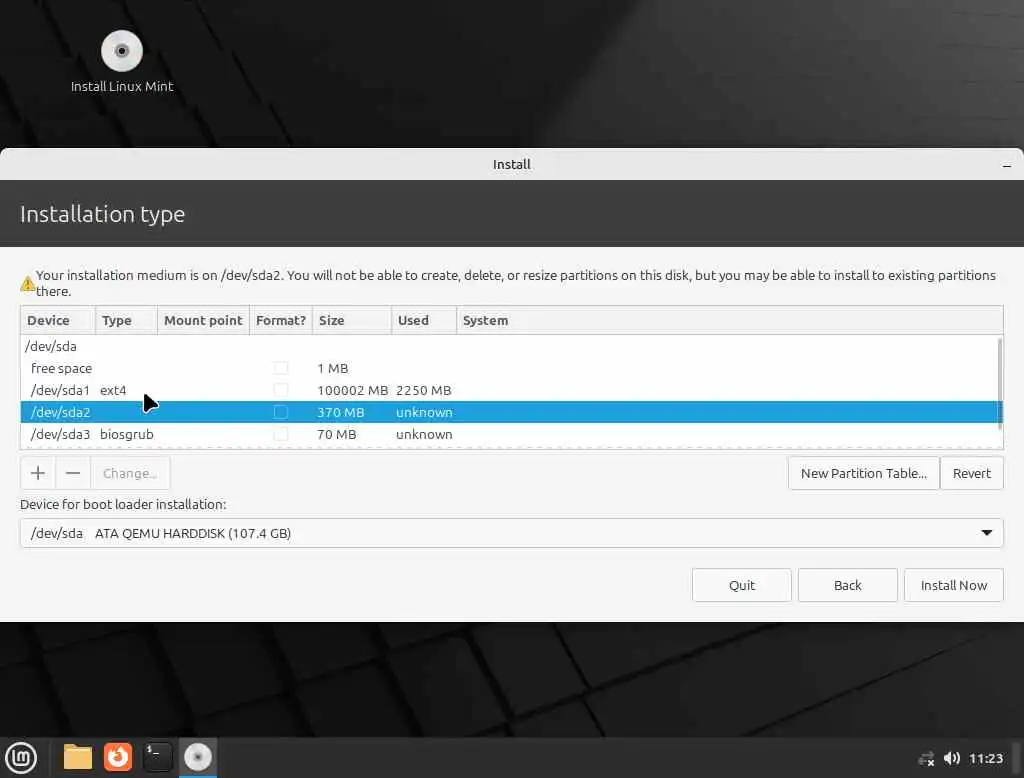Select the /dev/sda2 partition row
This screenshot has height=778, width=1024.
tap(509, 412)
